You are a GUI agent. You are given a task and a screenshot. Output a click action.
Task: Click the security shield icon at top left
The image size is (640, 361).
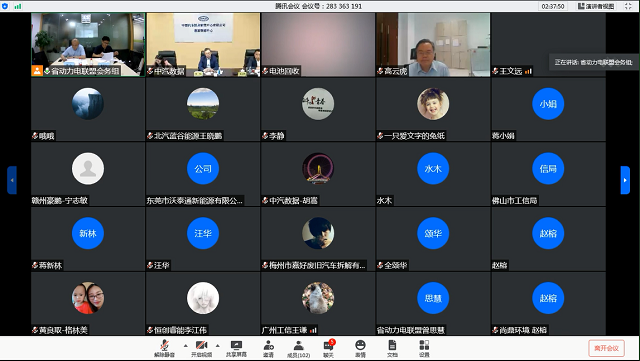coord(5,6)
